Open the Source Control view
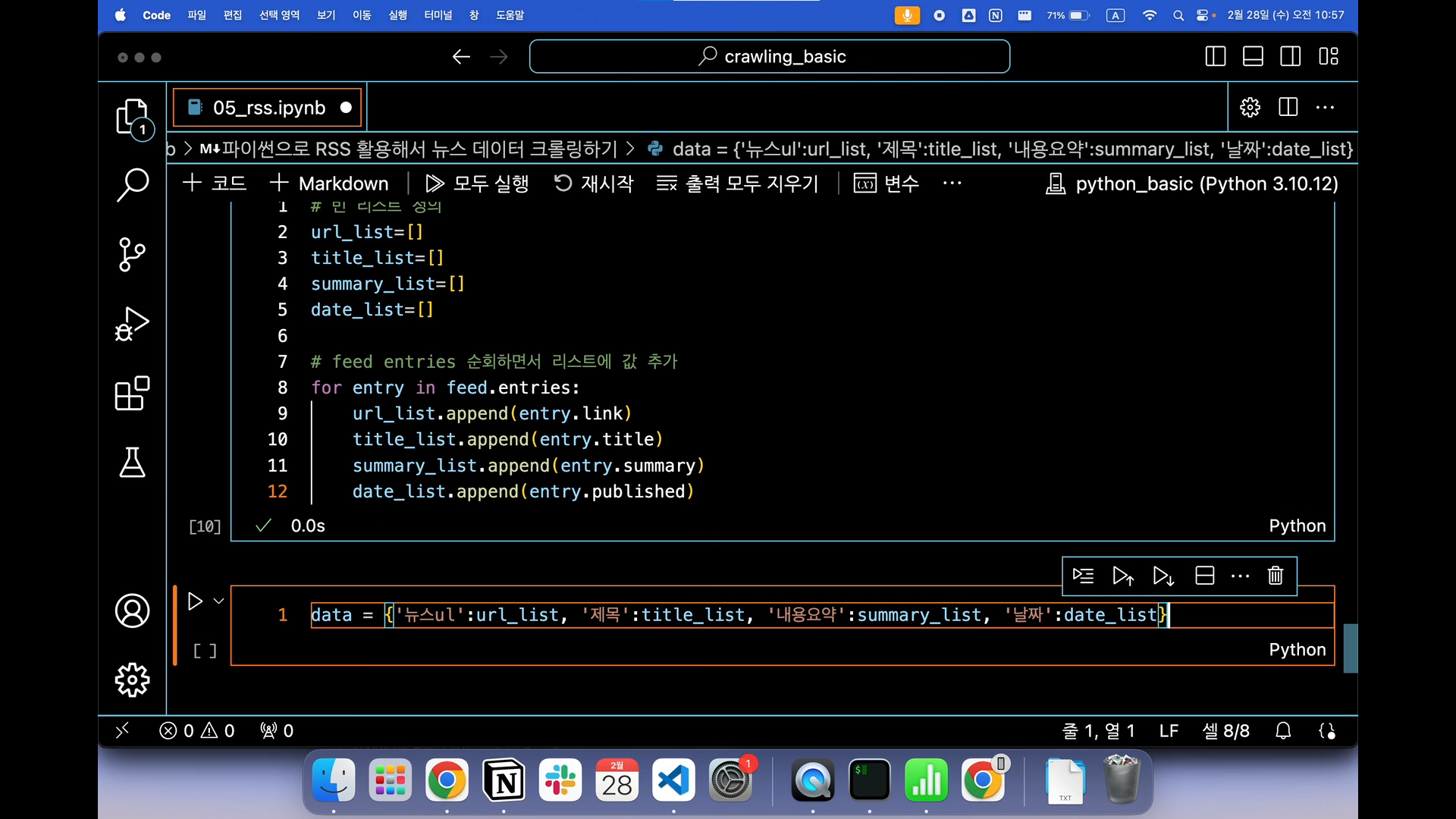This screenshot has width=1456, height=819. 132,254
